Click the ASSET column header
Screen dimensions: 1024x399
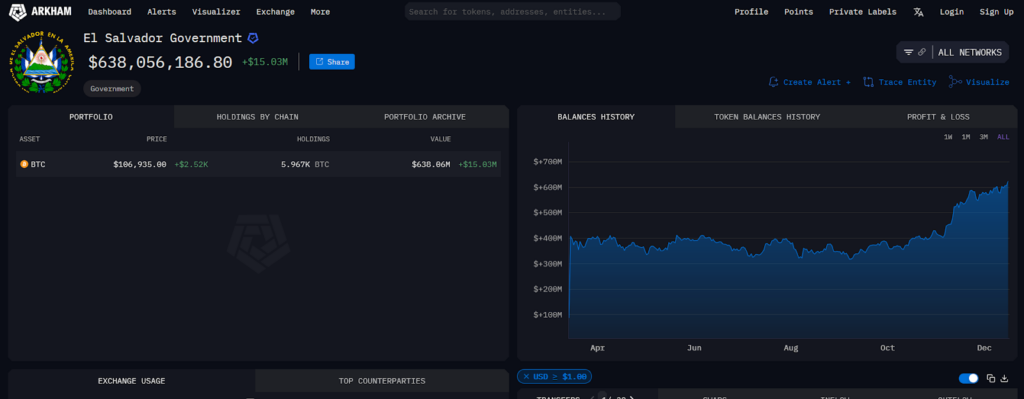click(29, 139)
